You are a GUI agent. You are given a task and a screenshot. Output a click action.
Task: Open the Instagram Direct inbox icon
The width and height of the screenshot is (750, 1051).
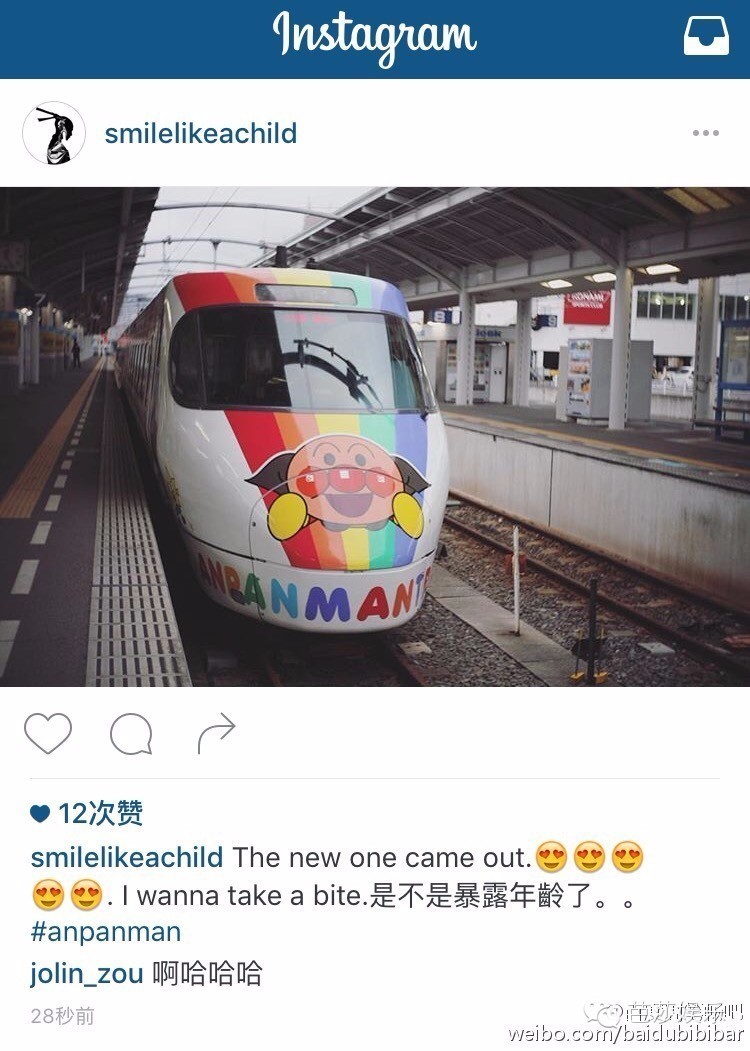pos(706,35)
